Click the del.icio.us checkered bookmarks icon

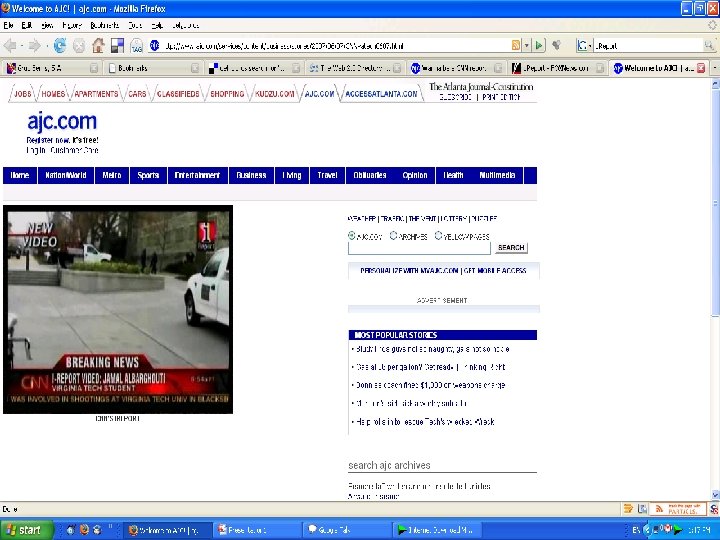click(x=117, y=45)
